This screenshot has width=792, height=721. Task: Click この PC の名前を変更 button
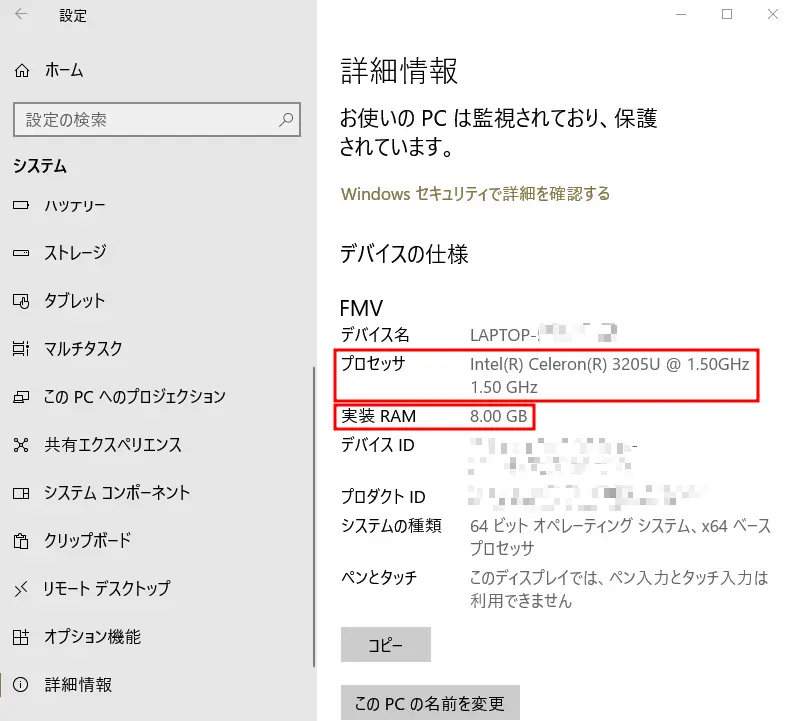(x=430, y=703)
